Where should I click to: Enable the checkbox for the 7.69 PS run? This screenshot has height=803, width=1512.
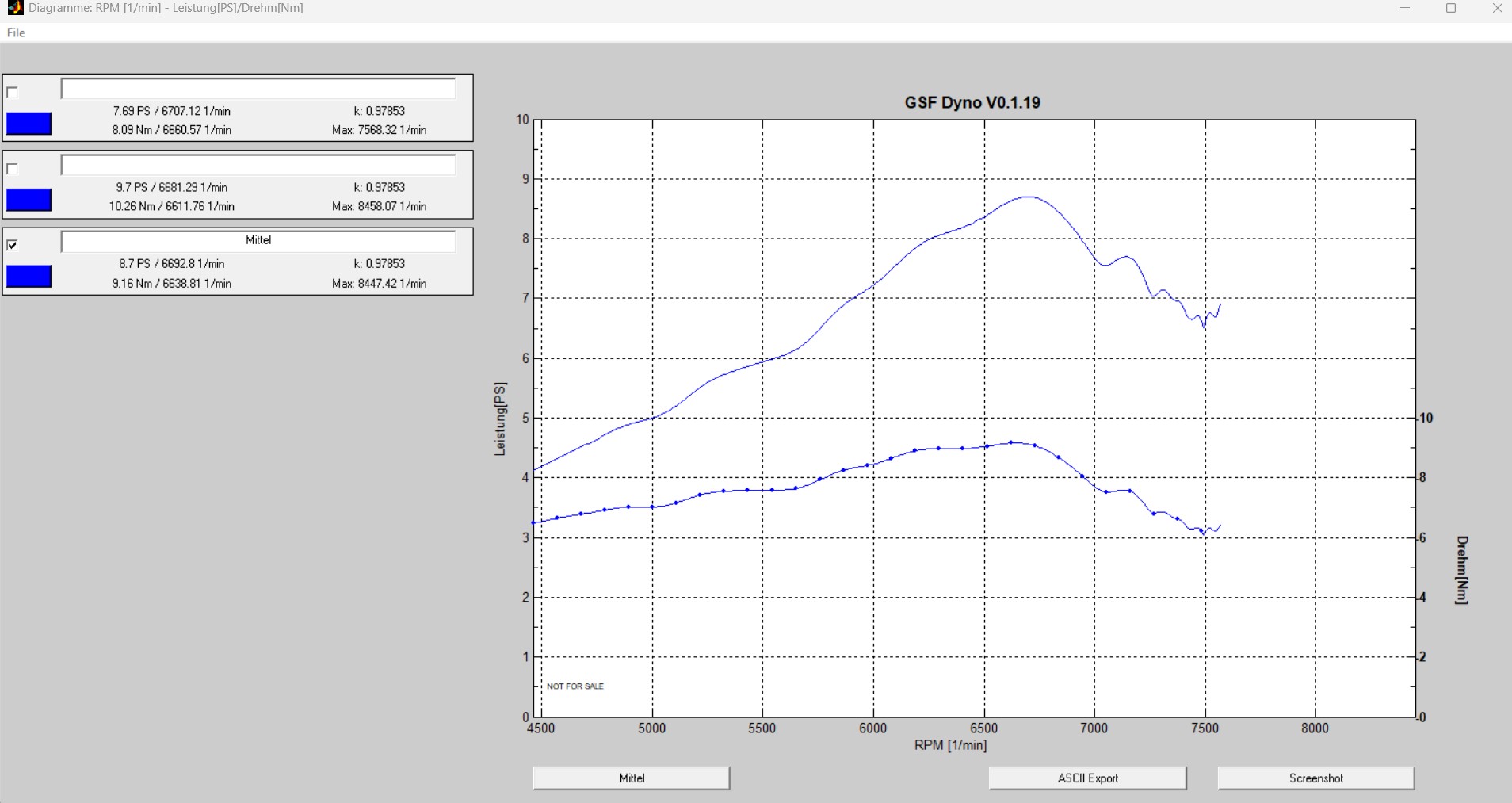click(12, 93)
